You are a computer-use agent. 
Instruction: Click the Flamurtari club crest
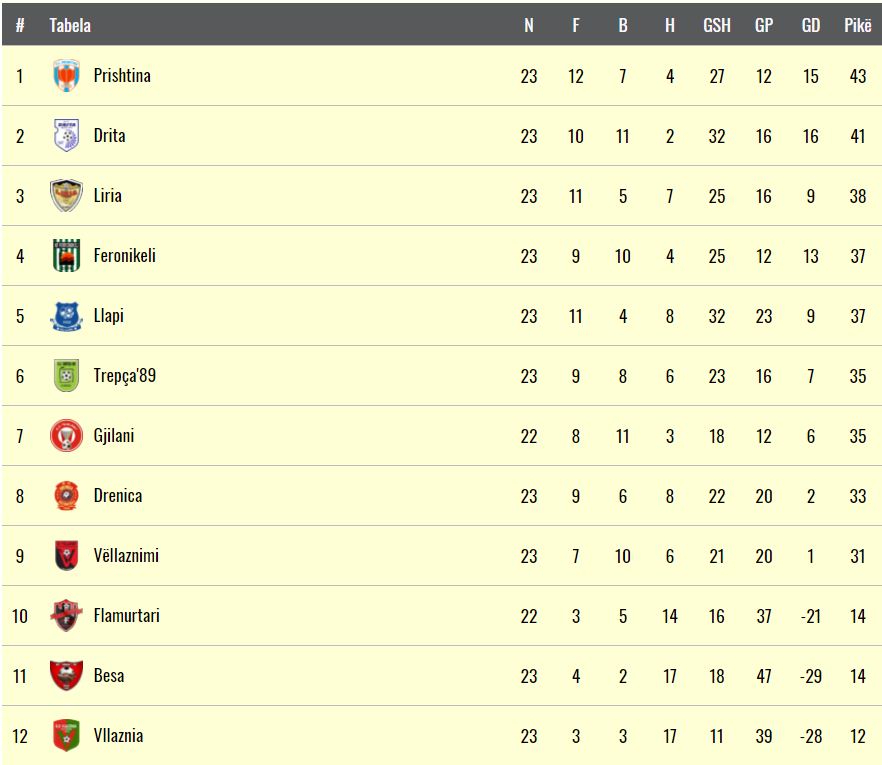coord(66,615)
